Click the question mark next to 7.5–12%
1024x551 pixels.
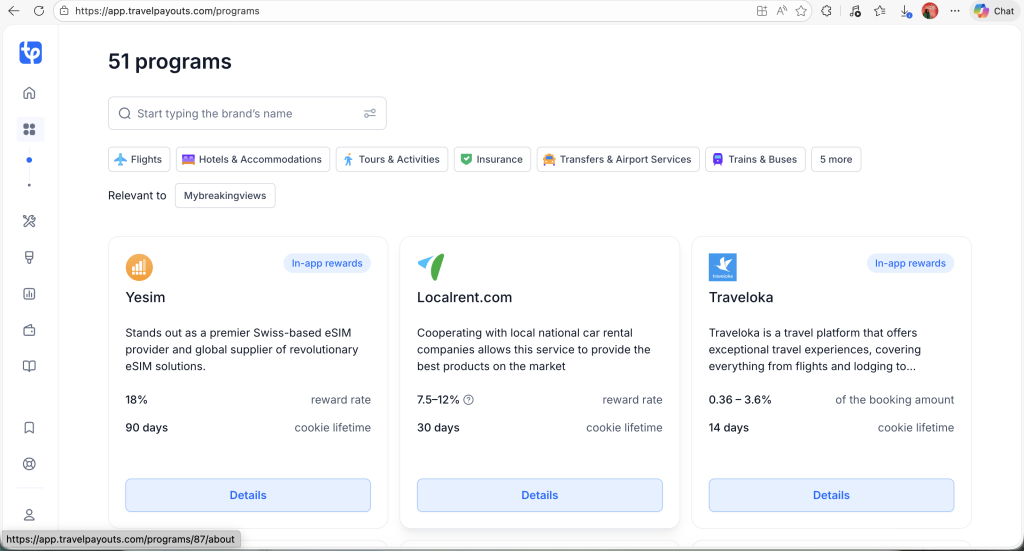(x=468, y=400)
